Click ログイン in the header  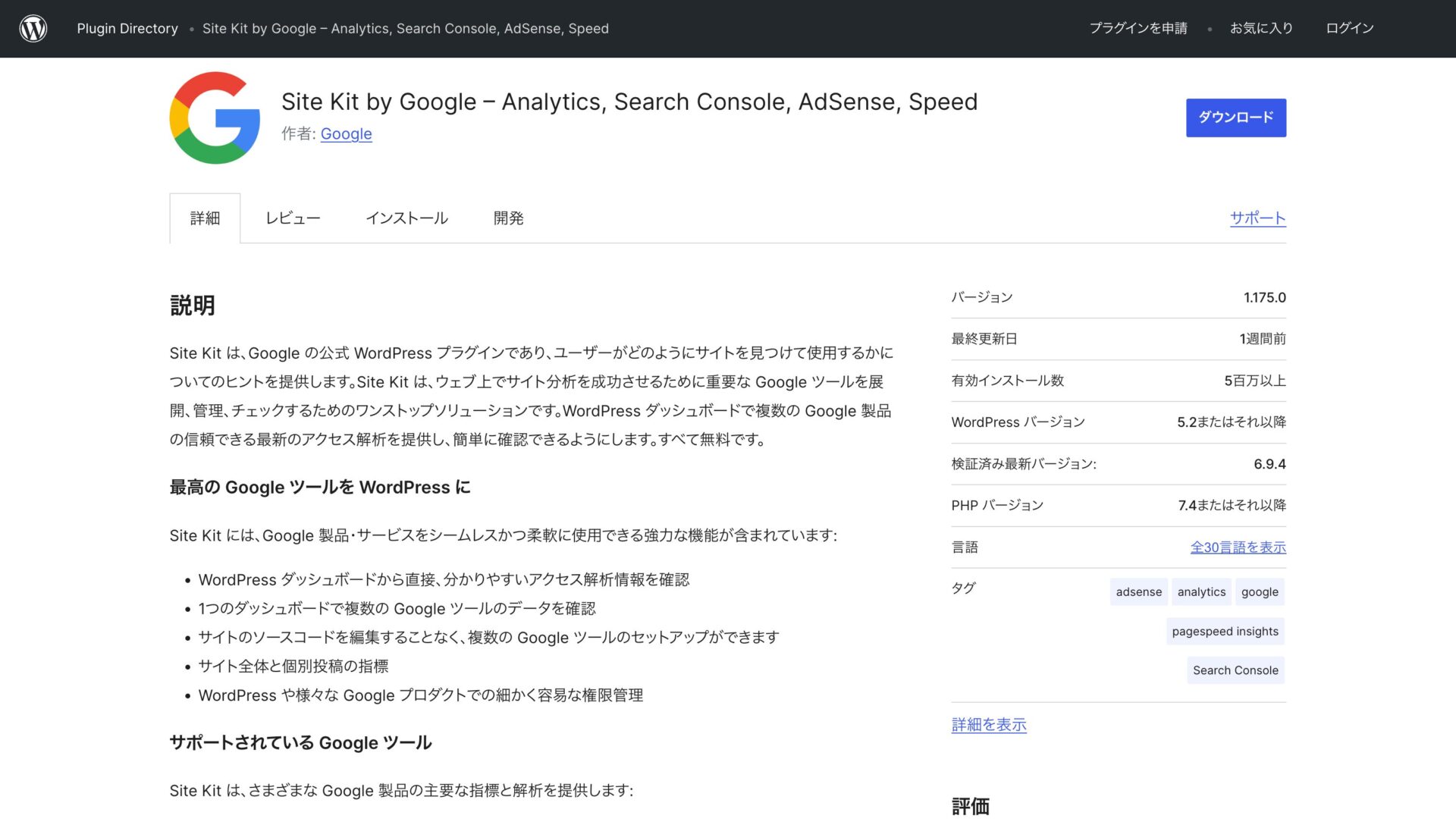coord(1349,28)
